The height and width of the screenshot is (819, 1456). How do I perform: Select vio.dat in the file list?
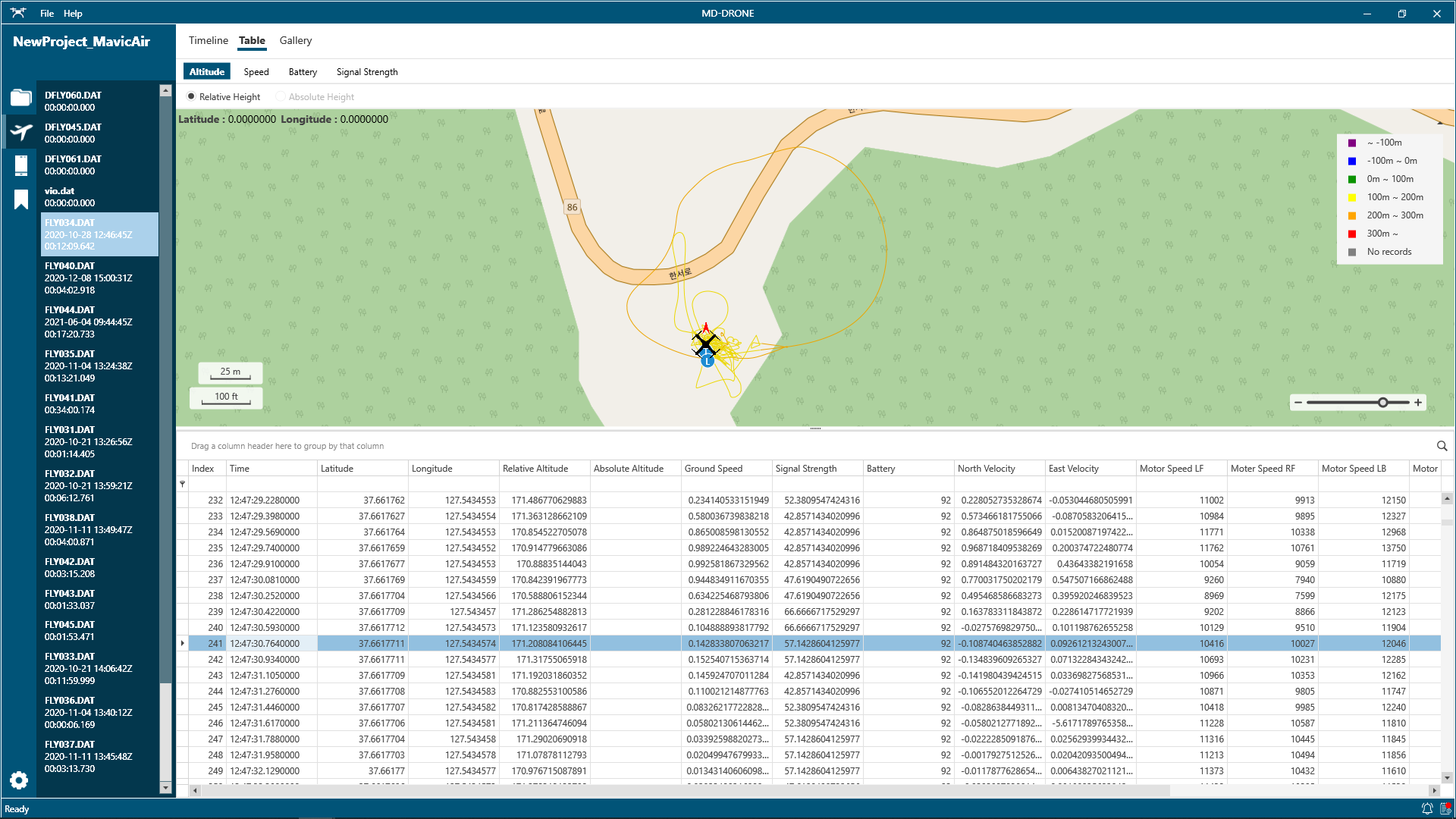99,197
